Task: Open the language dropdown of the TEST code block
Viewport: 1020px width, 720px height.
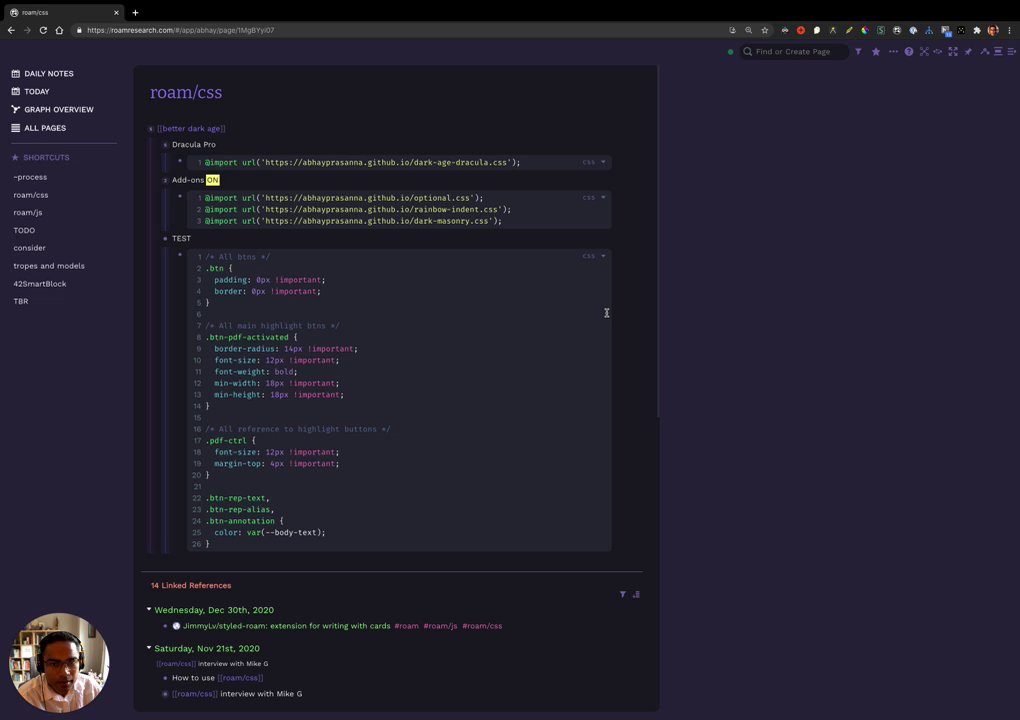Action: click(595, 256)
